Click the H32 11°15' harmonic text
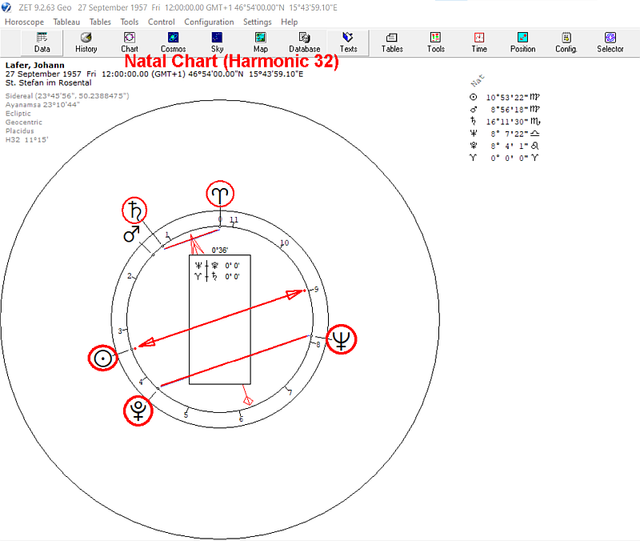This screenshot has width=640, height=541. pos(27,140)
